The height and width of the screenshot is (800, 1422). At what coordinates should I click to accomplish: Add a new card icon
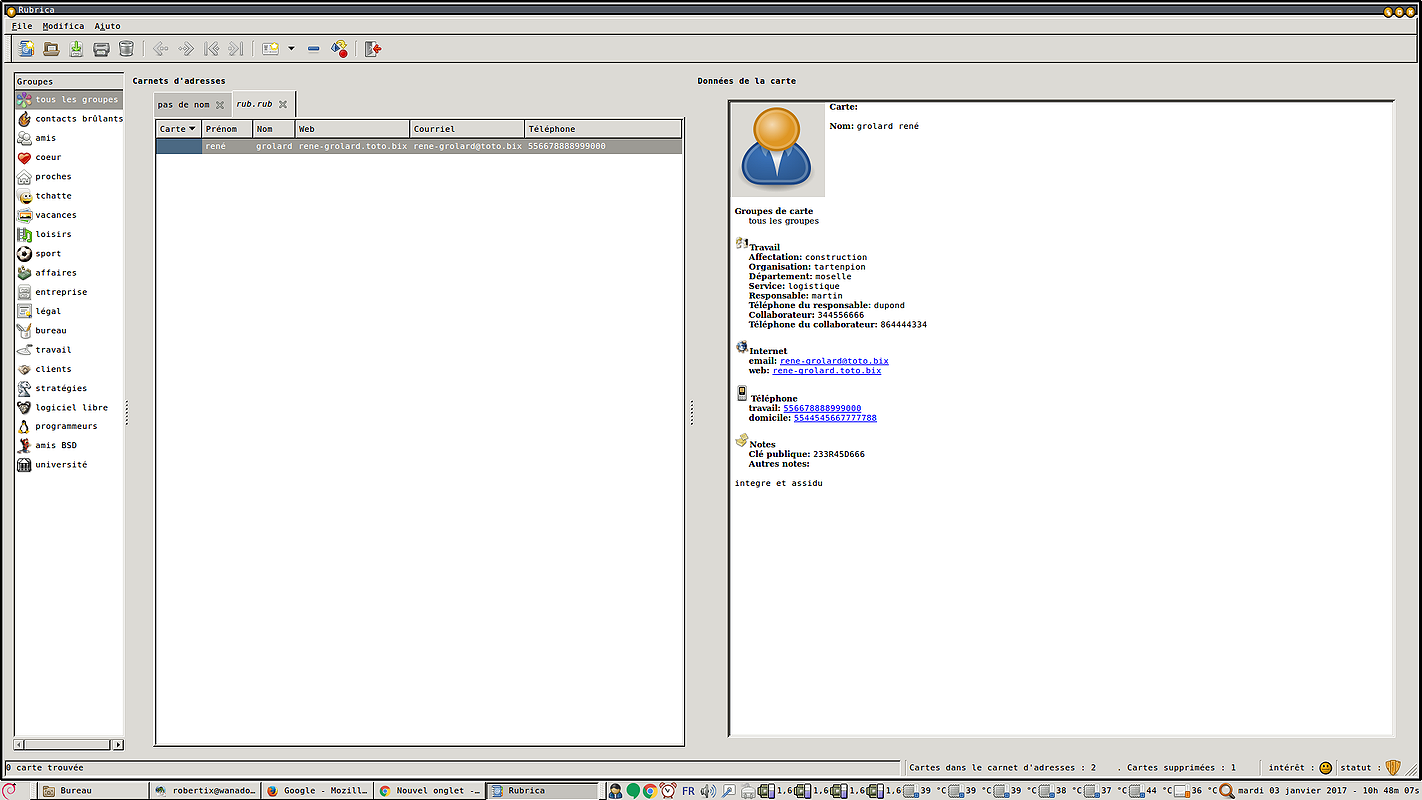pos(270,48)
